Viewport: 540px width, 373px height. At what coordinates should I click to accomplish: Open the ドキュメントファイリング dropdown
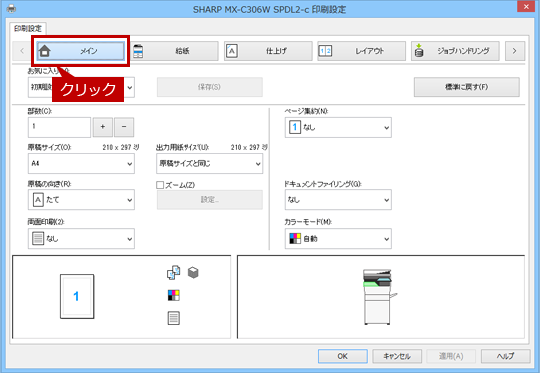coord(338,200)
